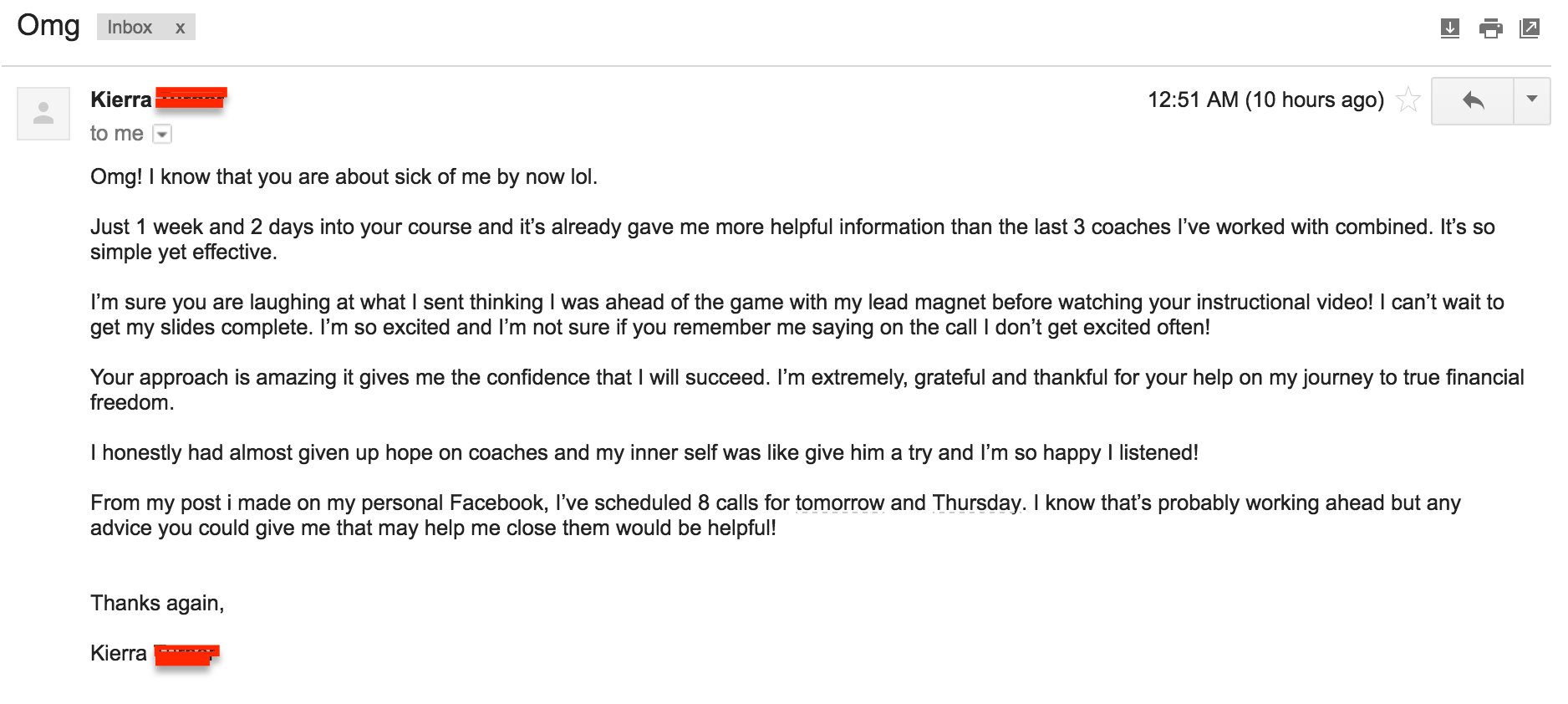Click the opening line "Omg! I know"

[x=344, y=176]
